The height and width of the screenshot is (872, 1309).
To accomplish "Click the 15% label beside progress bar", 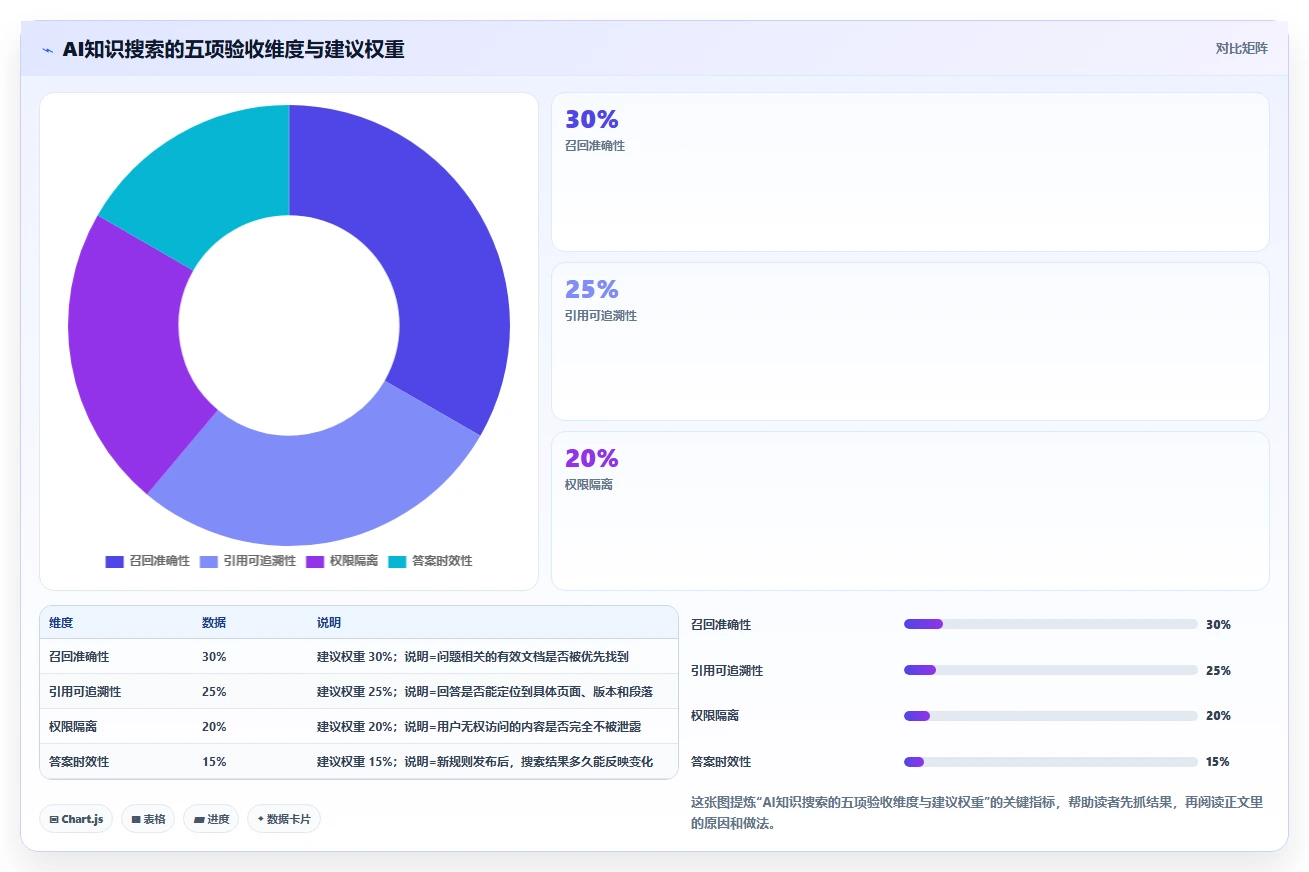I will coord(1218,762).
